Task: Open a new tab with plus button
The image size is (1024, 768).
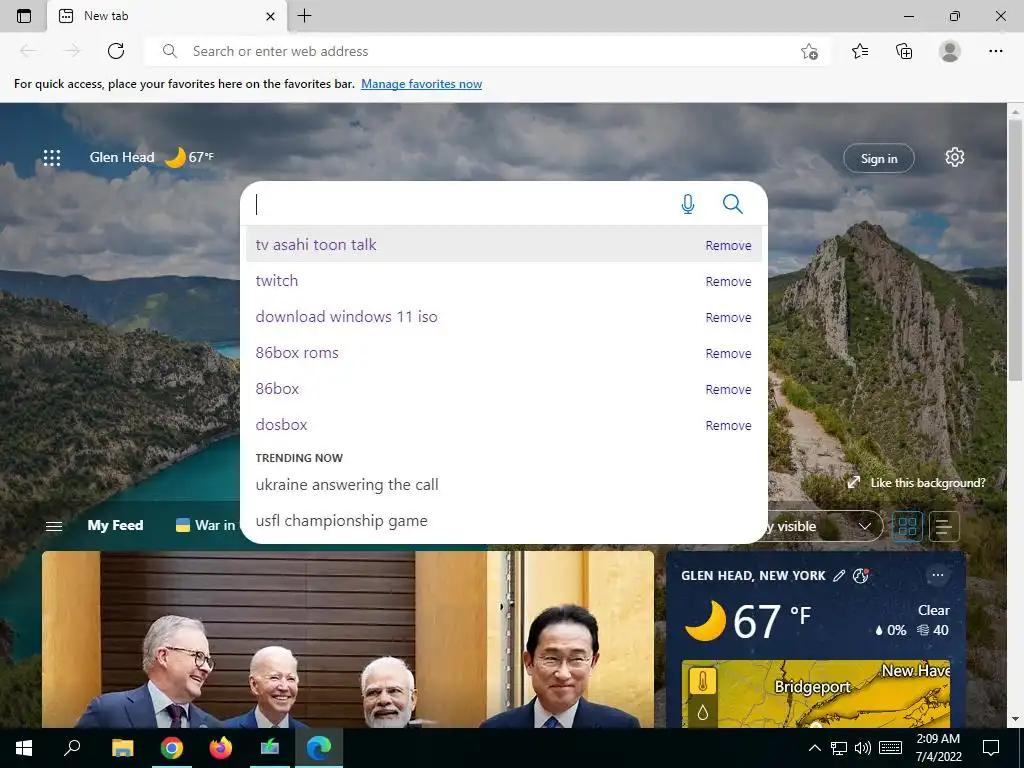Action: point(304,16)
